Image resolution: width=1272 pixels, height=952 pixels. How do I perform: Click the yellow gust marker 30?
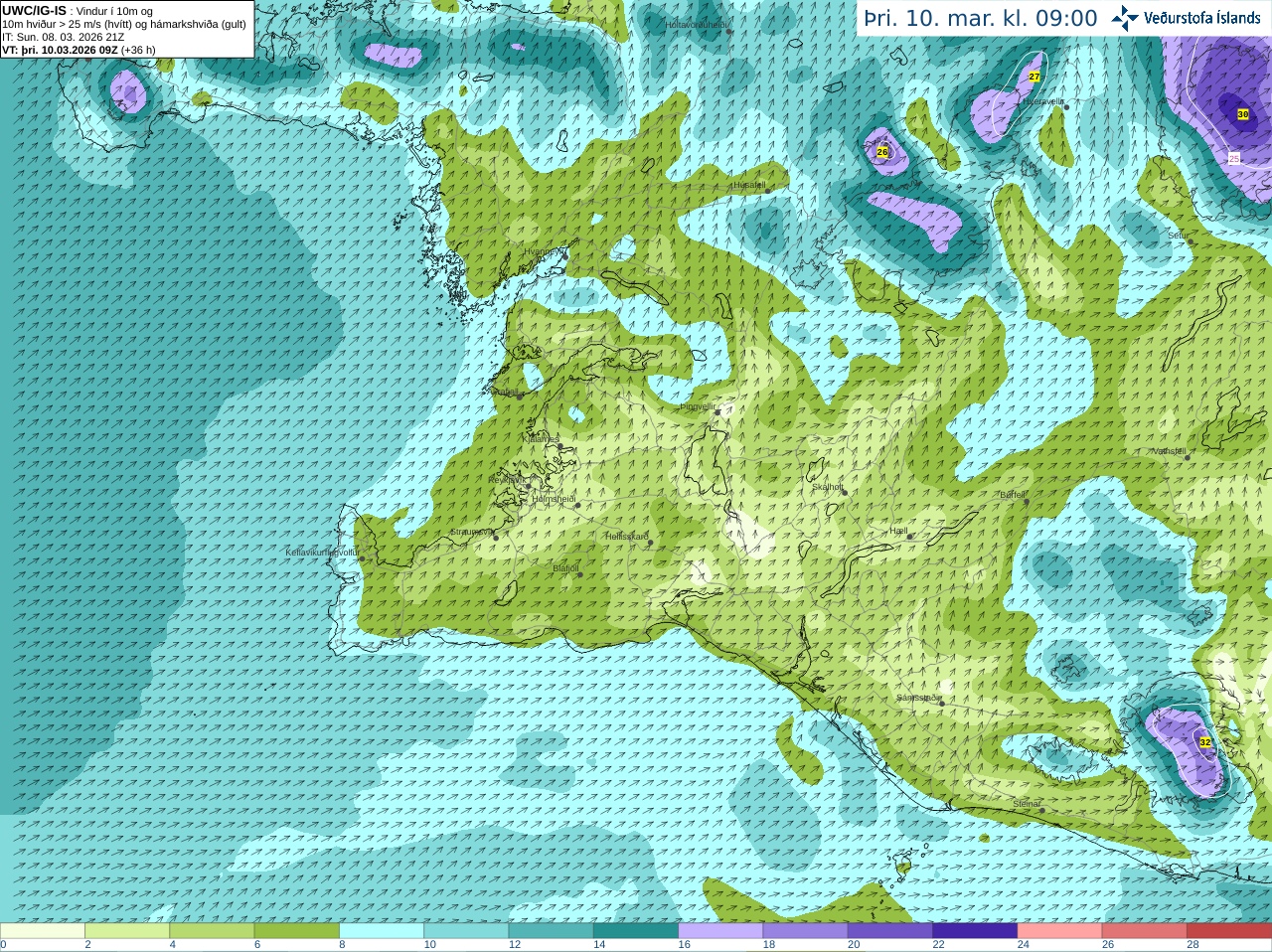point(1243,114)
